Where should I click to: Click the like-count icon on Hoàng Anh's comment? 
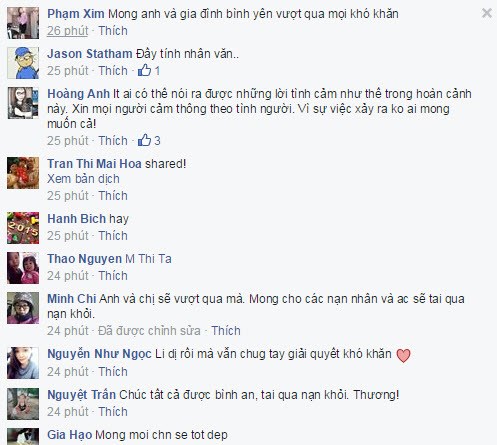[x=144, y=140]
